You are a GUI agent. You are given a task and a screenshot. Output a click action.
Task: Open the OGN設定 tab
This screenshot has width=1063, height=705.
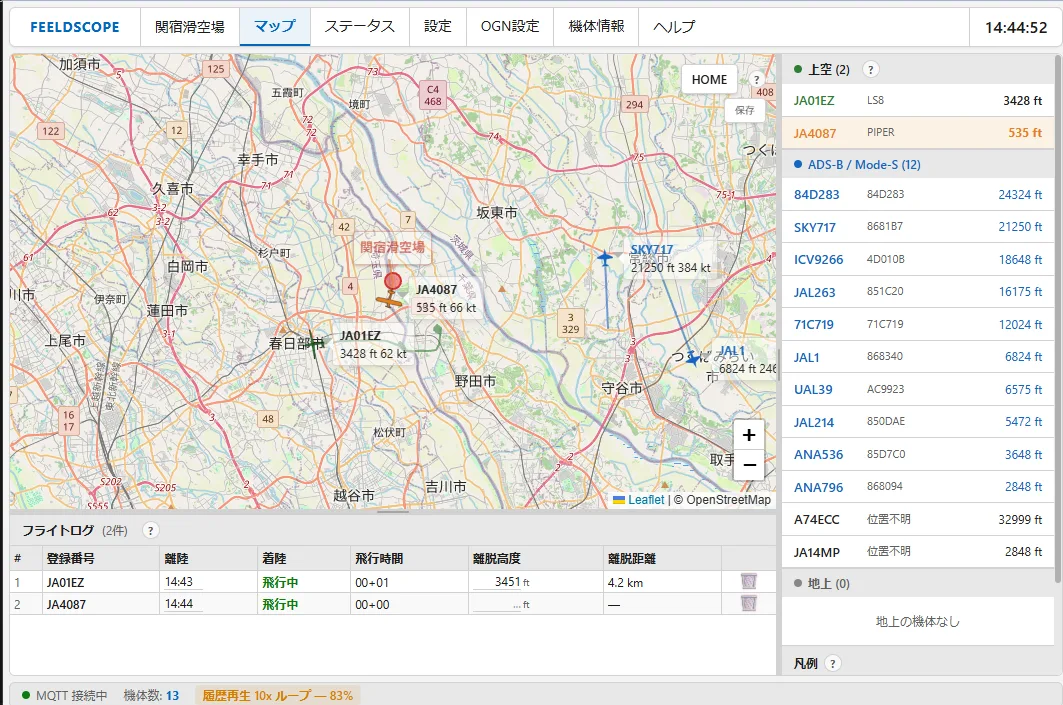pos(510,26)
